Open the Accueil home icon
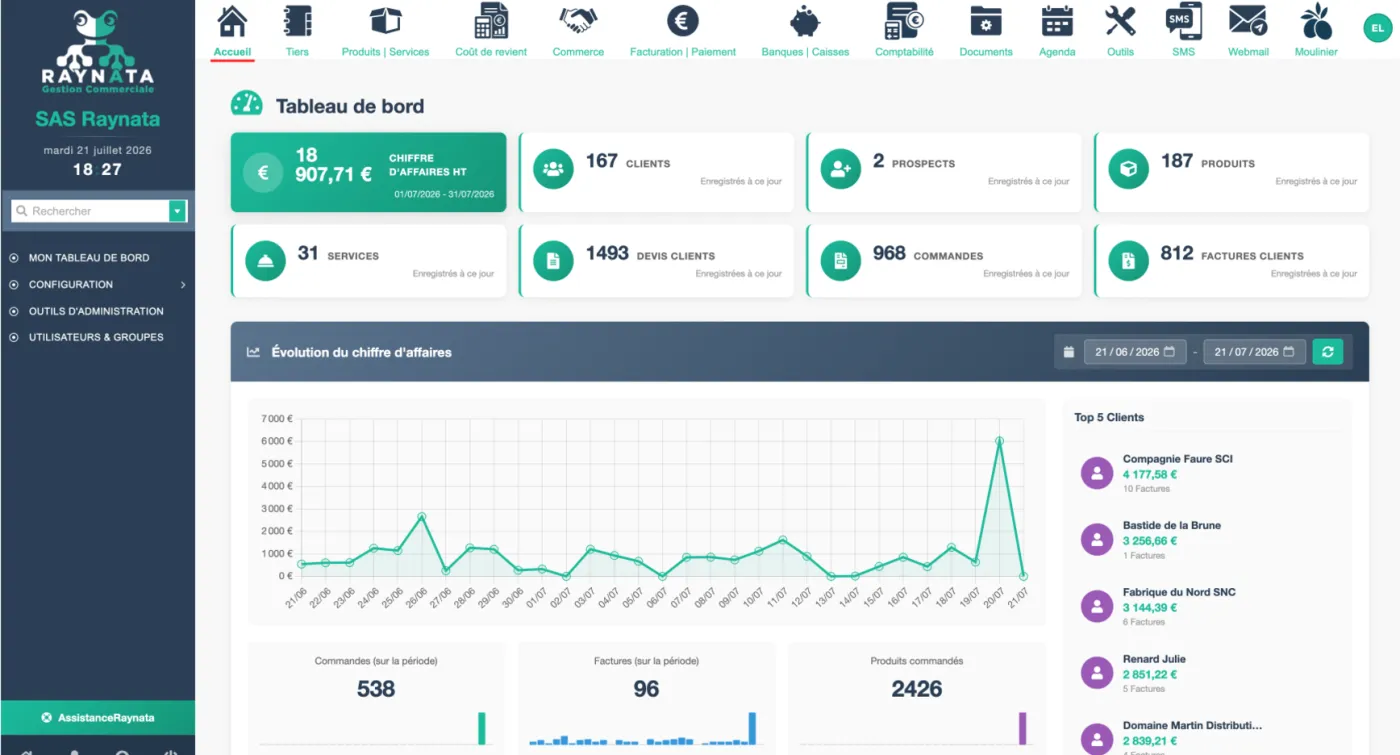Image resolution: width=1400 pixels, height=755 pixels. point(232,20)
